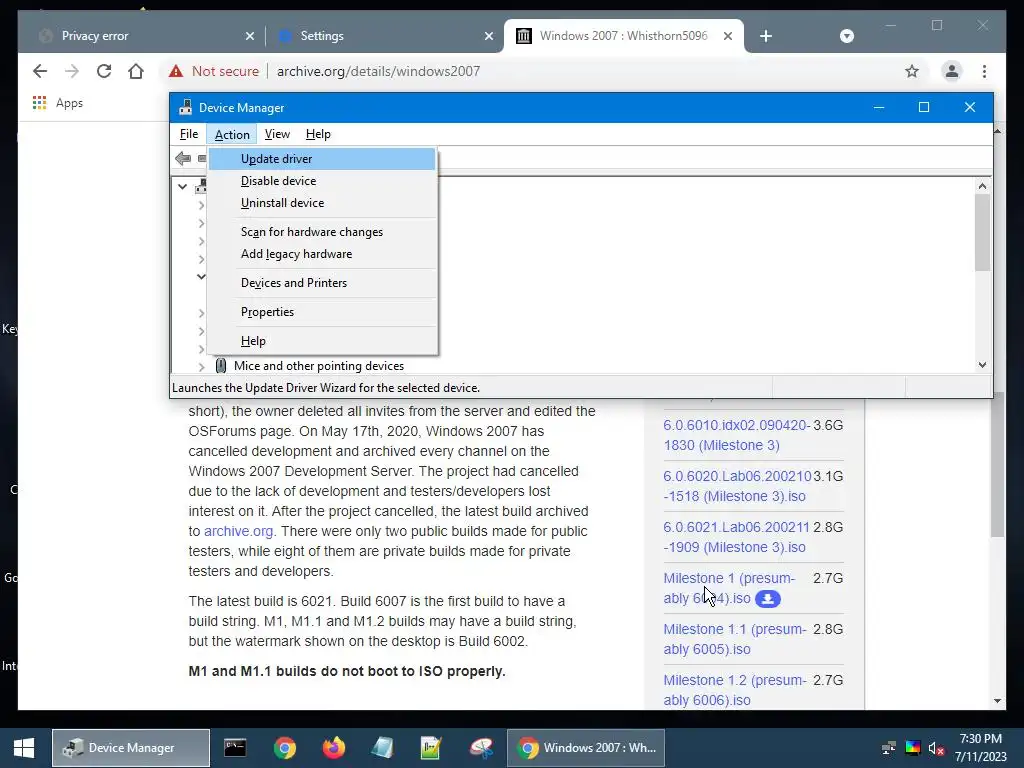The width and height of the screenshot is (1024, 768).
Task: Switch to the Settings tab in Chrome
Action: point(385,36)
